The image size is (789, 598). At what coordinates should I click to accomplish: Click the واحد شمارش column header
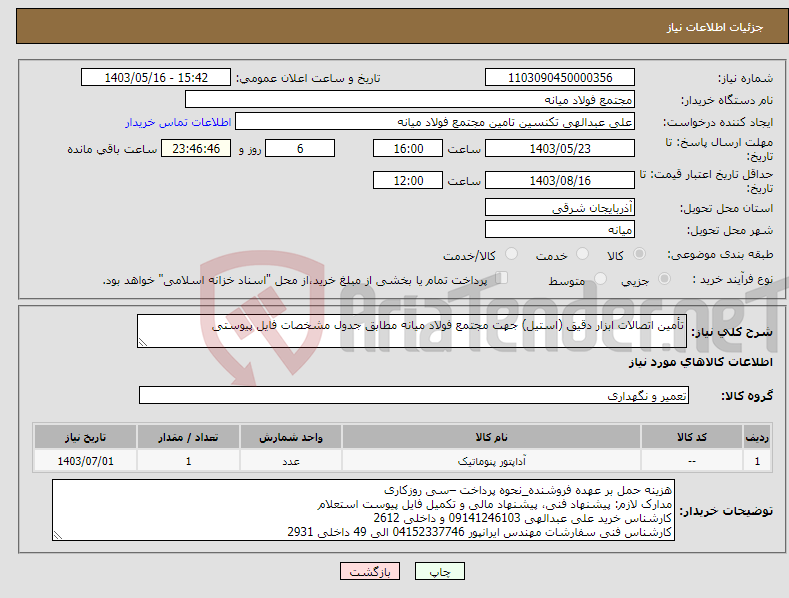291,437
